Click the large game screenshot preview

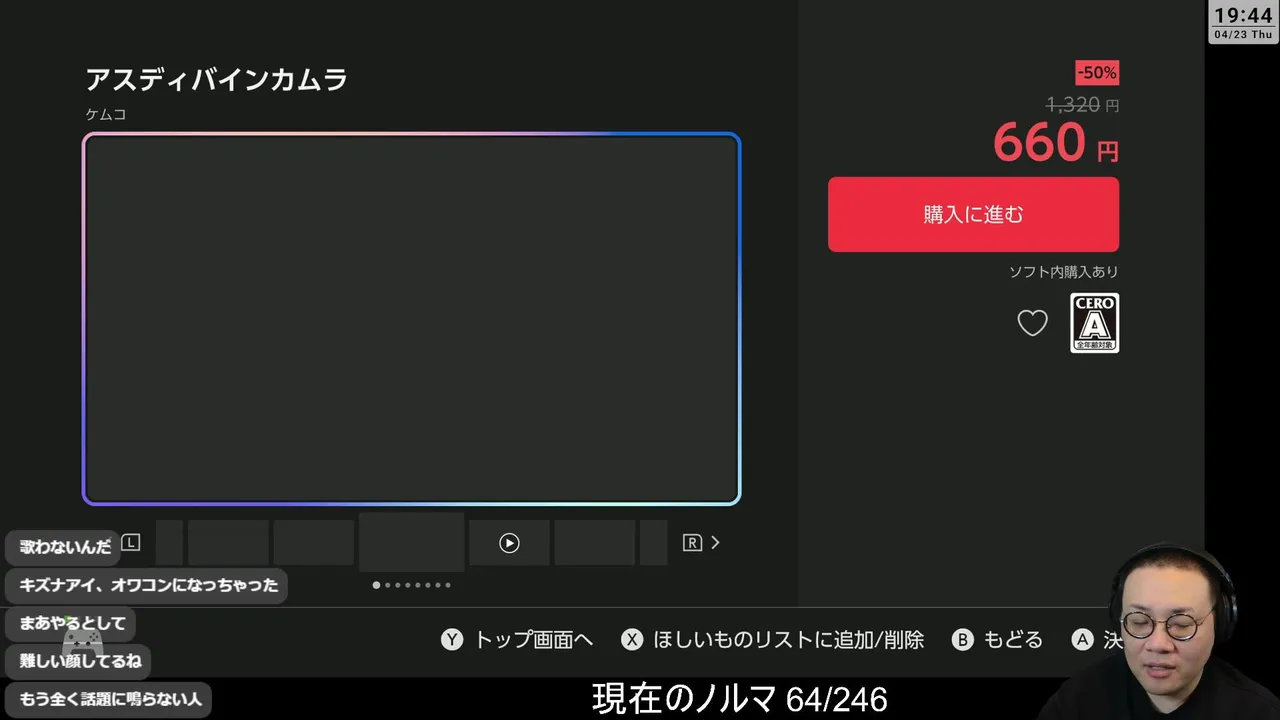pos(411,319)
